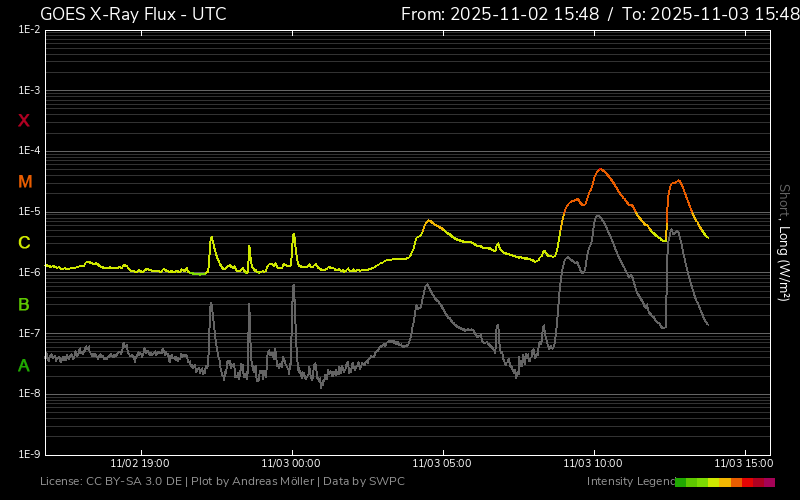Click the magenta legend swatch

pos(769,482)
